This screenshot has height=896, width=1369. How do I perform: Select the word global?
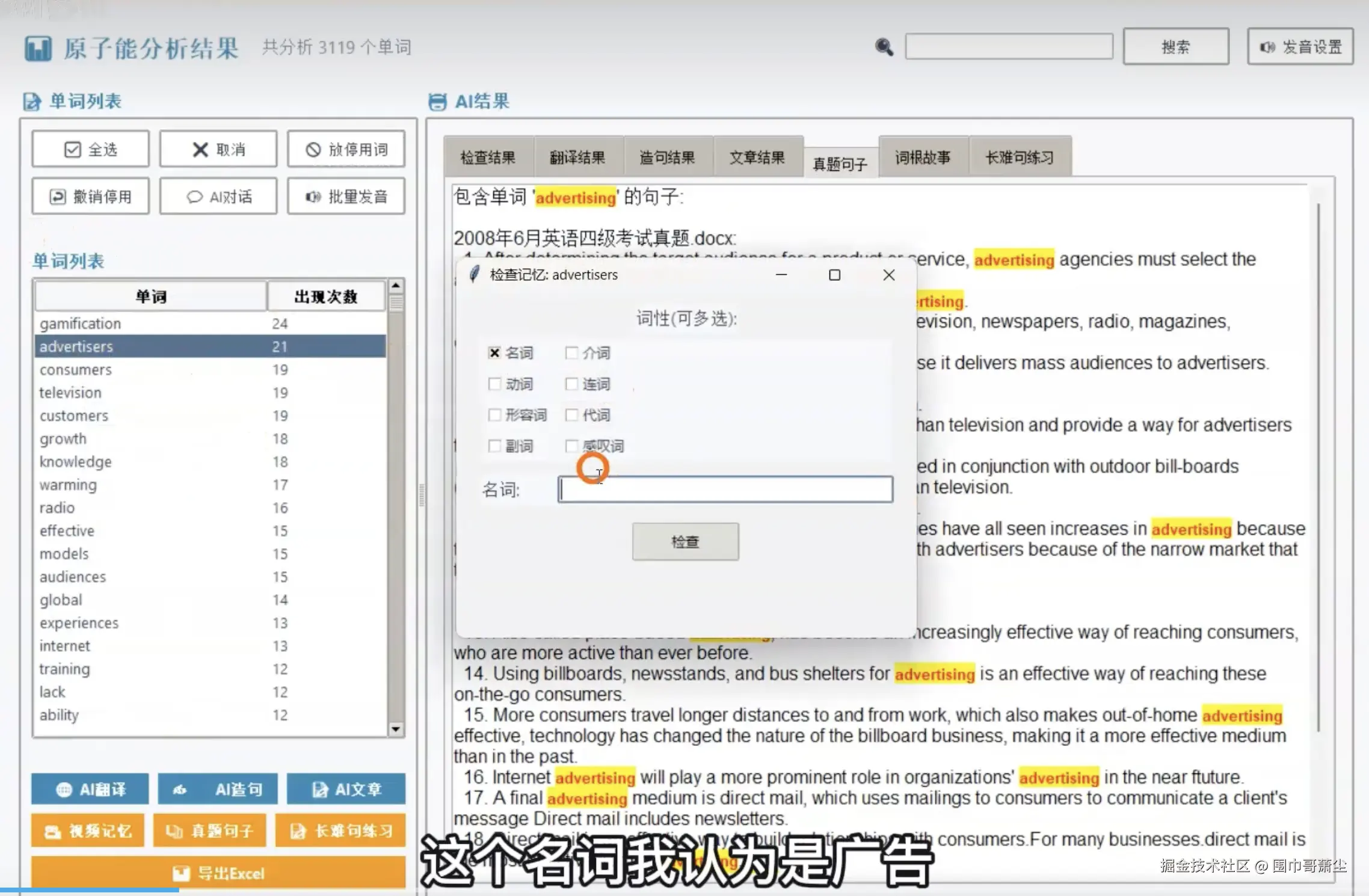[211, 600]
